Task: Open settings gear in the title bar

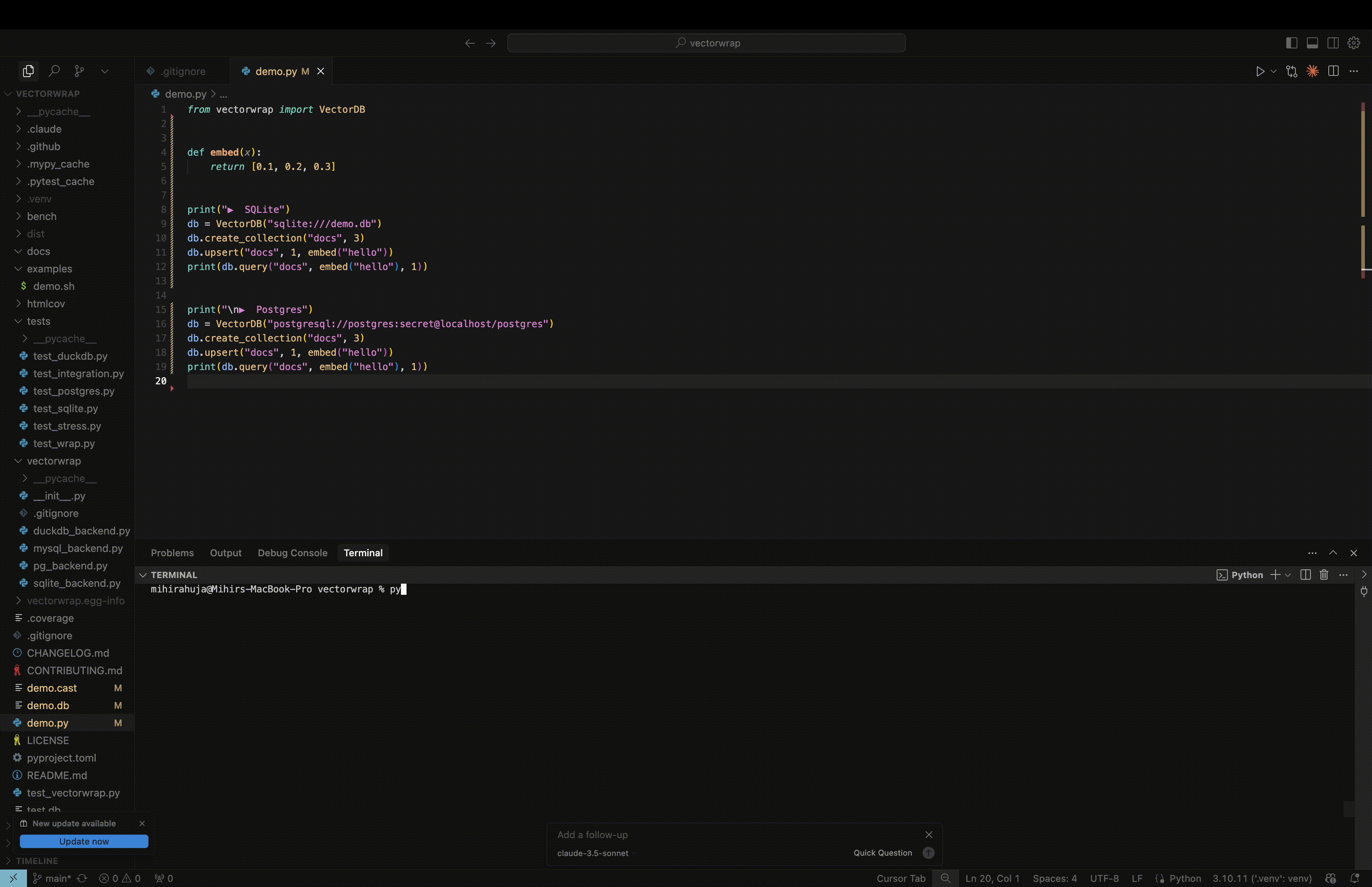Action: [1354, 43]
